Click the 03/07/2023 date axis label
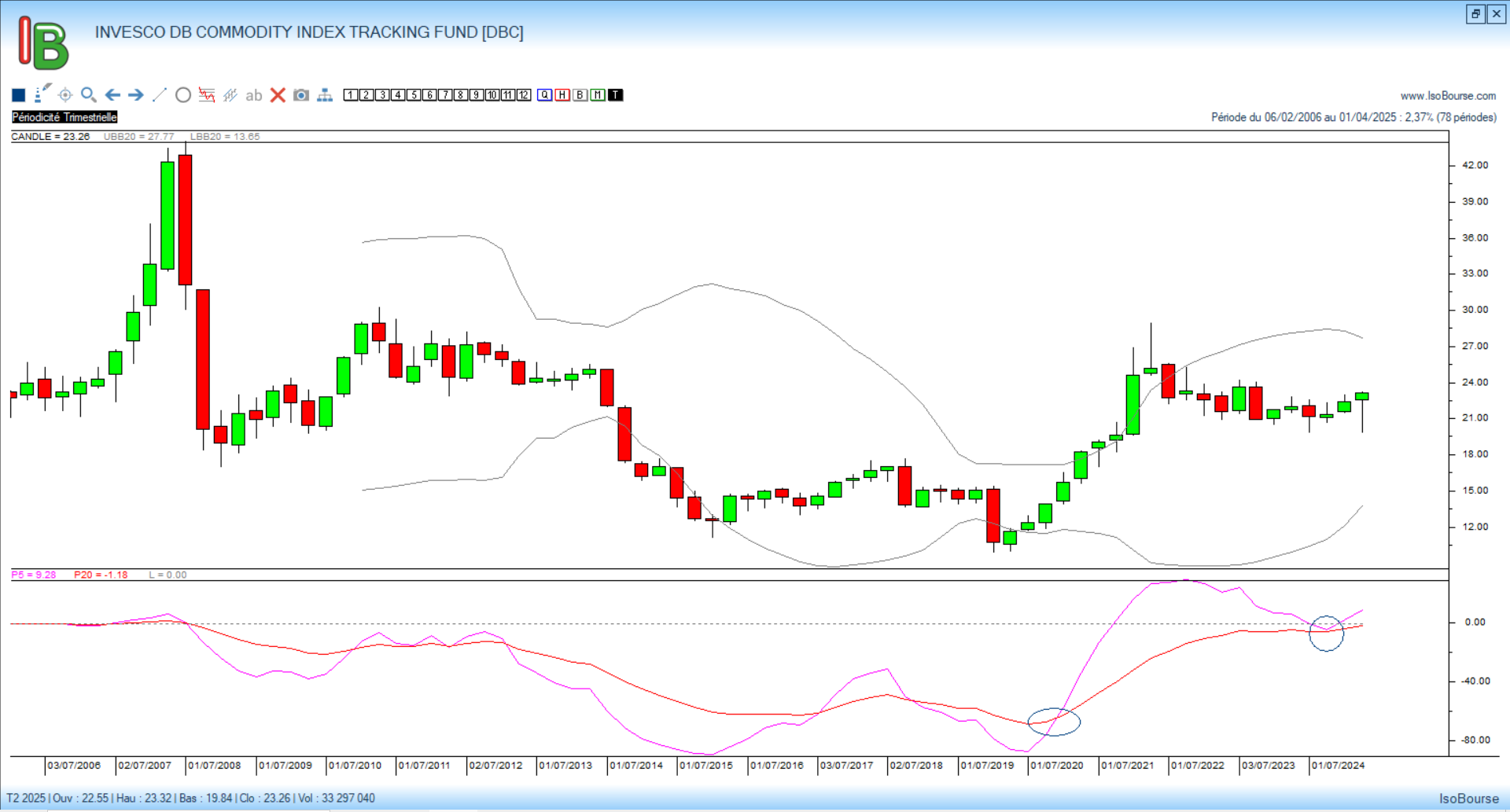The height and width of the screenshot is (812, 1510). 1268,766
